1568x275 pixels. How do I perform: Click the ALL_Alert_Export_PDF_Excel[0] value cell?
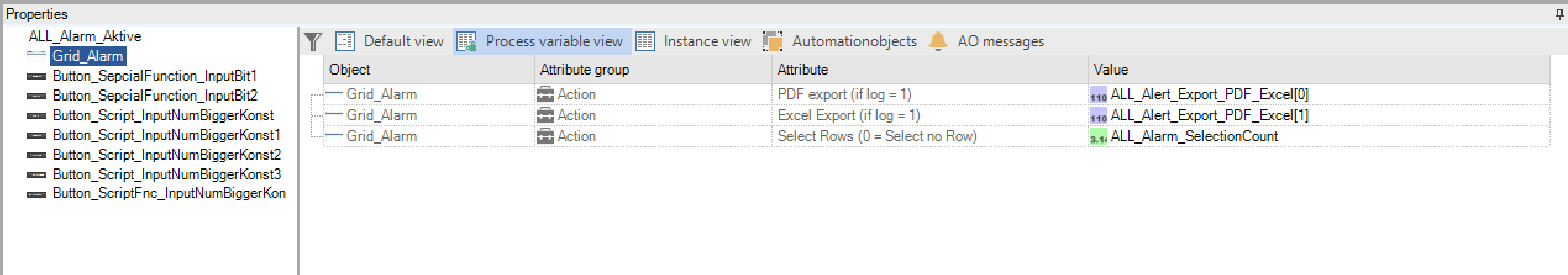[1319, 94]
